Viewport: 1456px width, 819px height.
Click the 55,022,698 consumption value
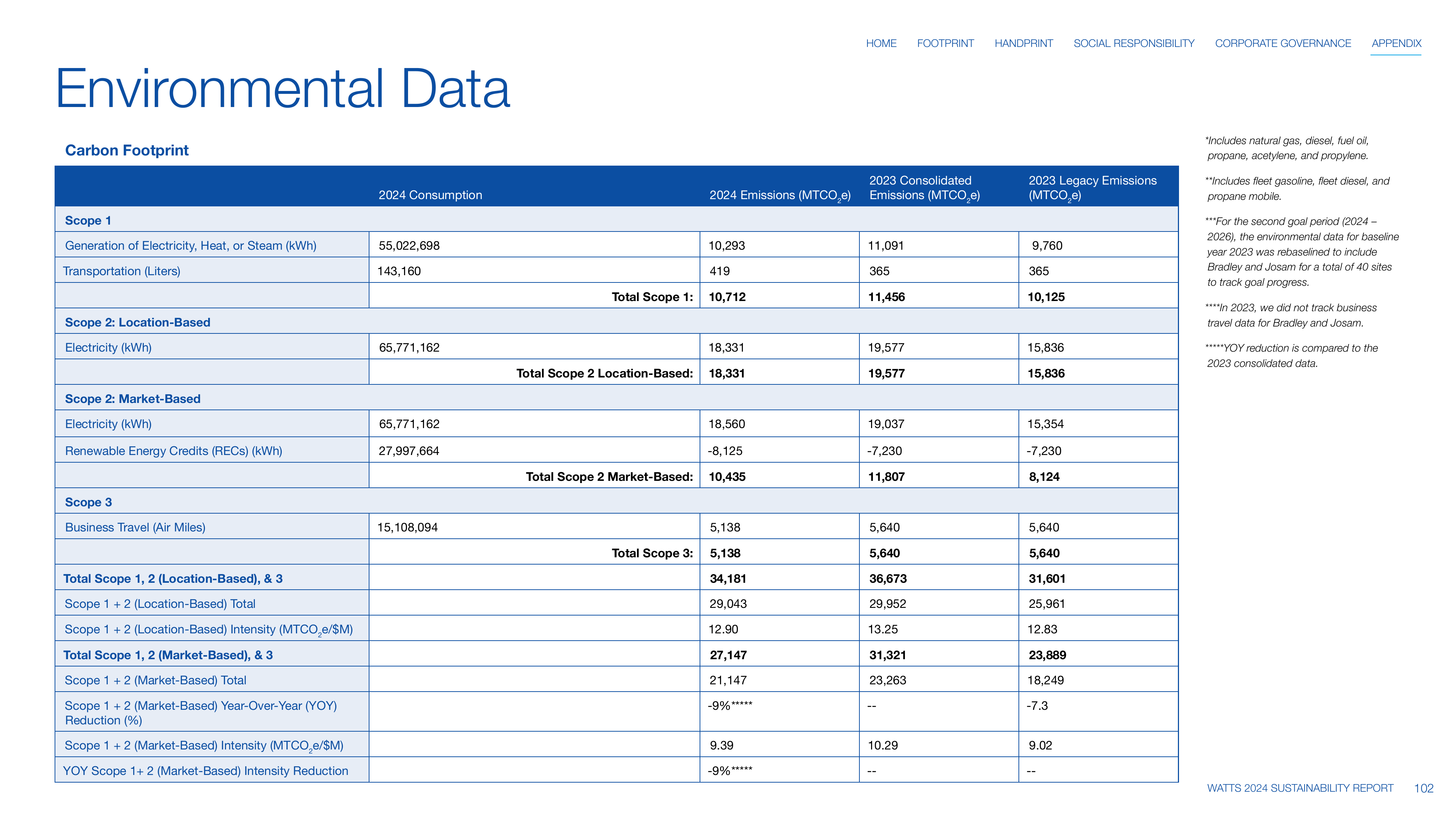409,246
